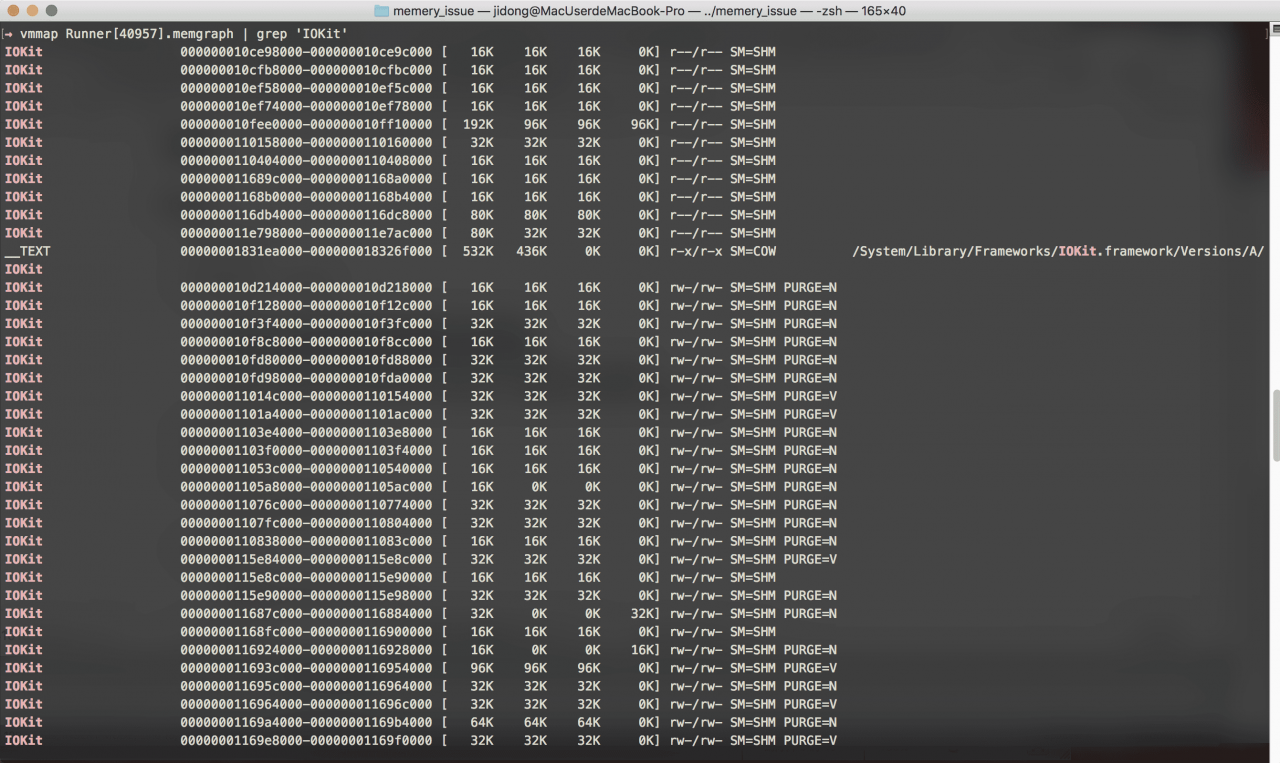Click PURGE=V on the 000000011014c000 row
The width and height of the screenshot is (1280, 763).
point(810,396)
